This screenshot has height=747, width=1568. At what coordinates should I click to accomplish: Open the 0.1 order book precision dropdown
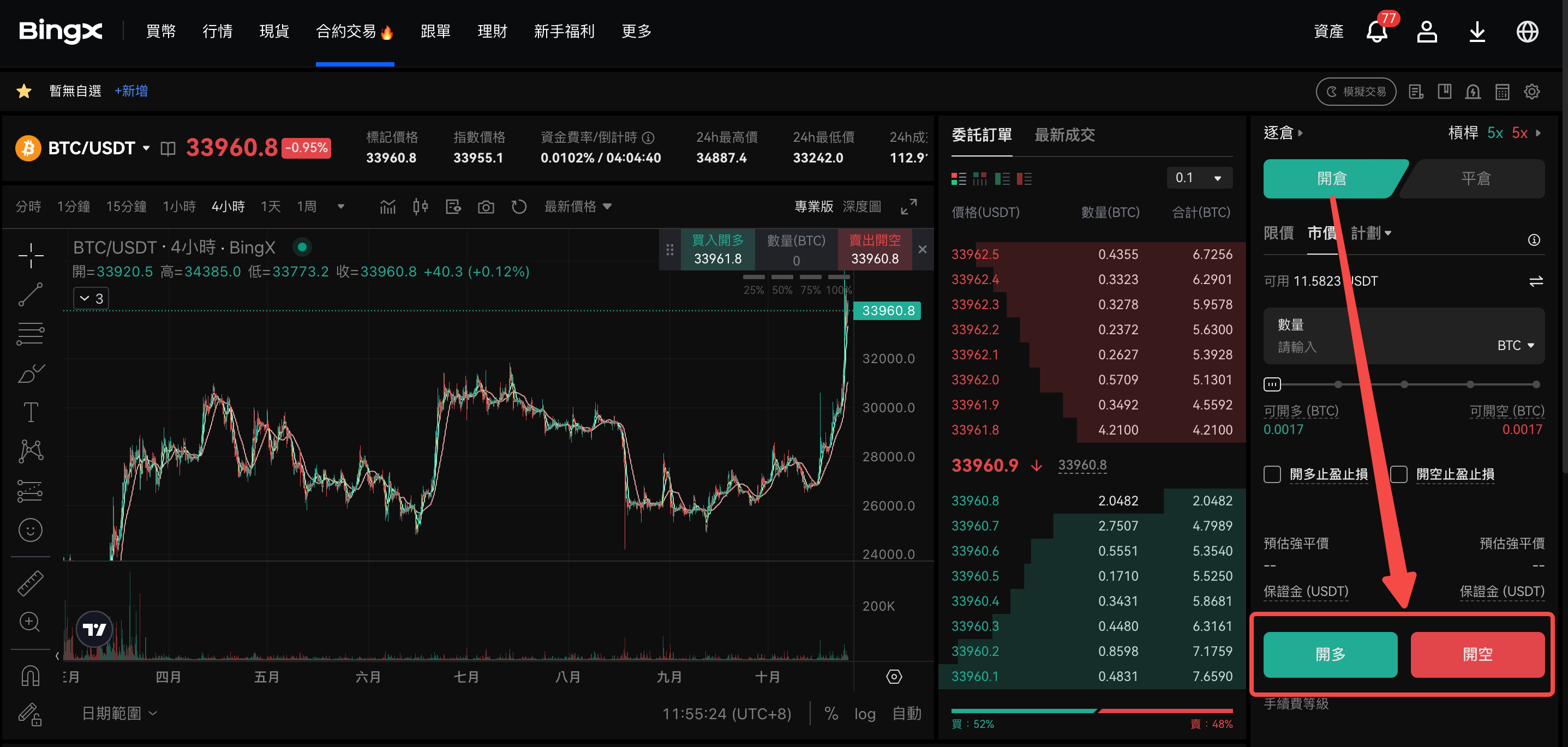coord(1200,178)
